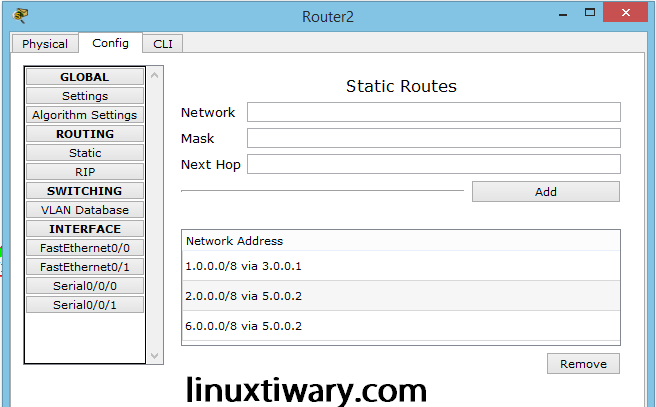Select the GLOBAL section header
This screenshot has height=407, width=656.
click(85, 77)
